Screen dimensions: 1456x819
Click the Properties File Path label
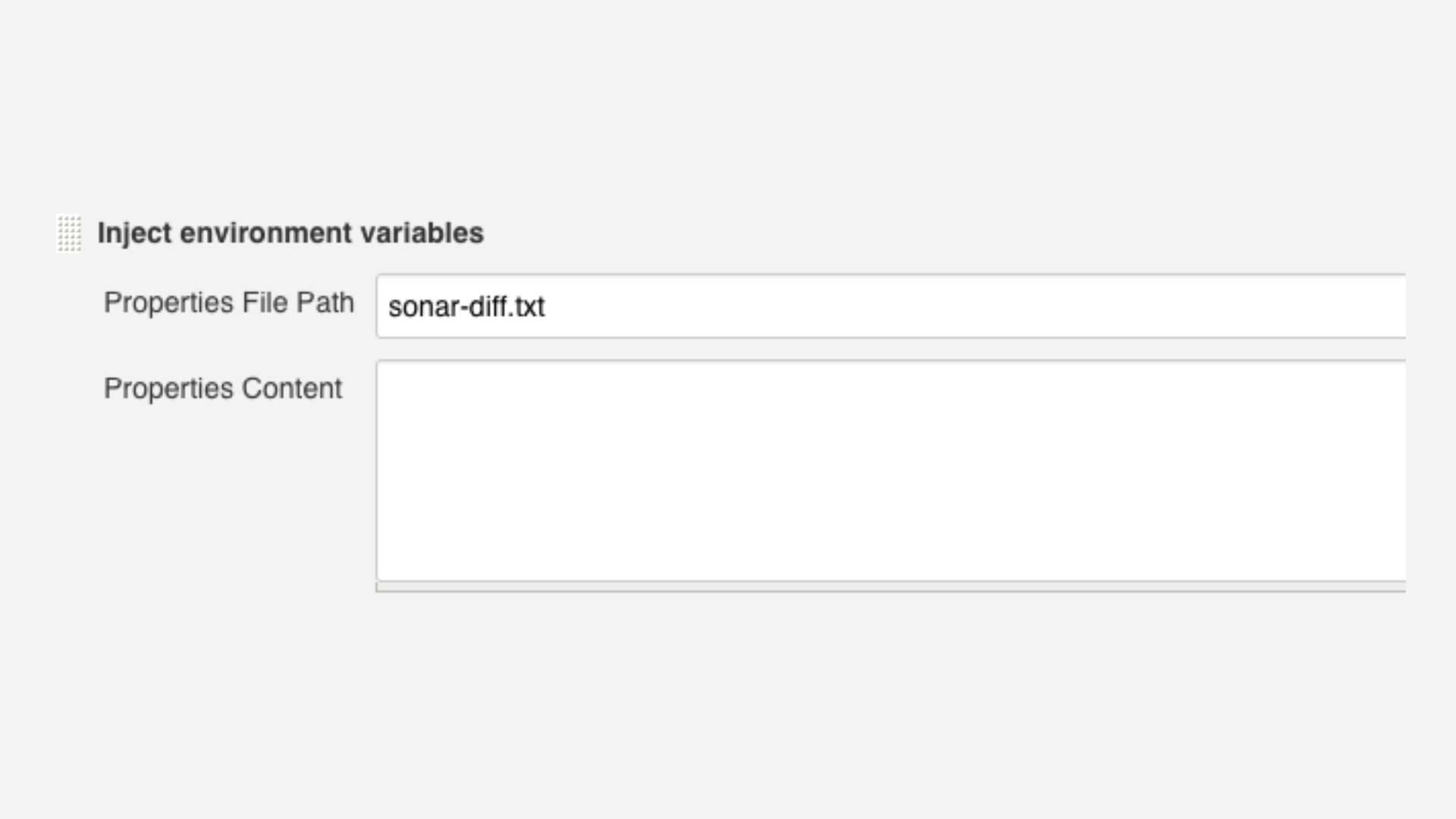[229, 303]
